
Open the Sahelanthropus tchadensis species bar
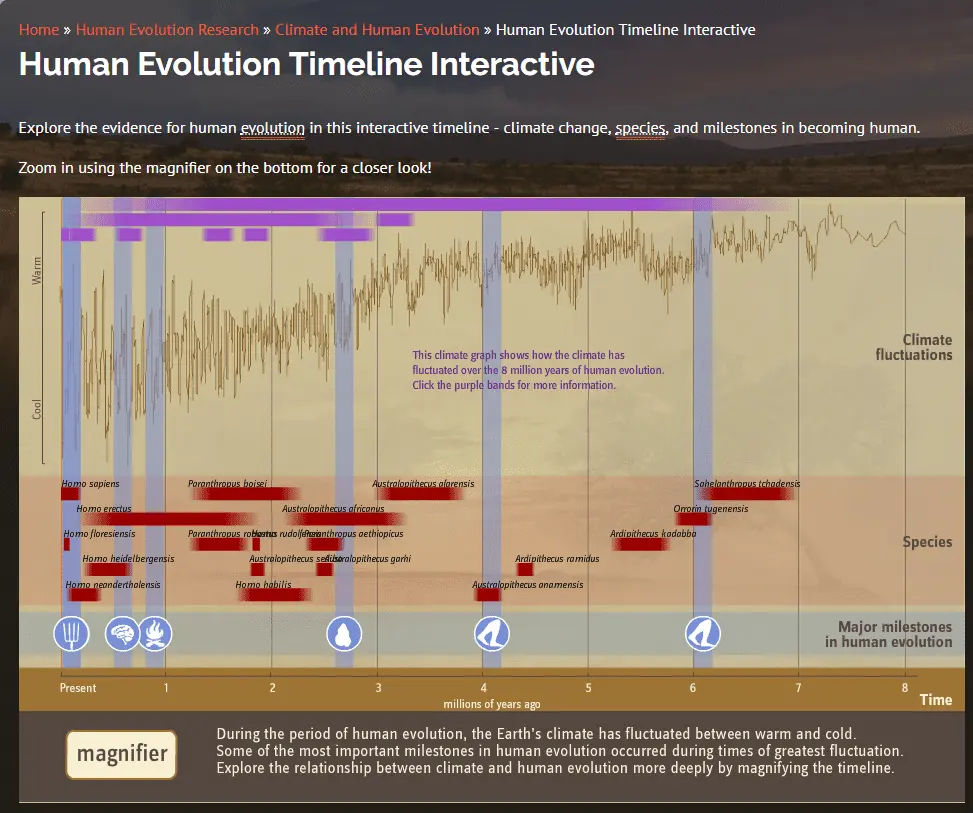[745, 494]
